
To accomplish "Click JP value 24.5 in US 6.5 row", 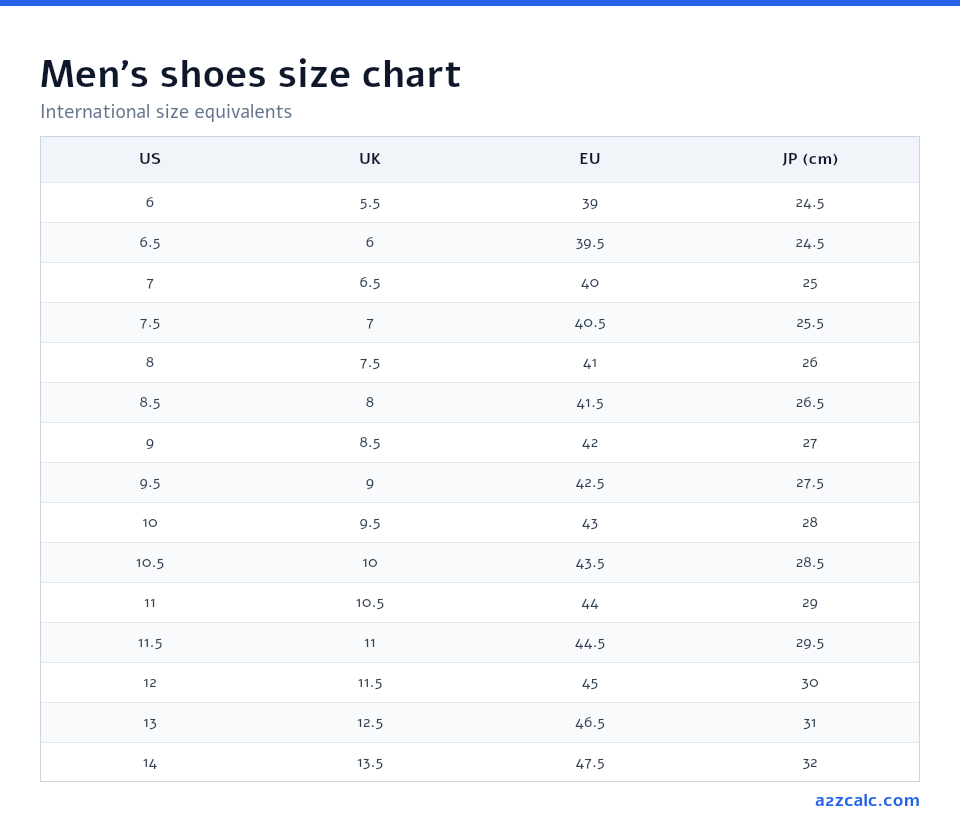I will [810, 243].
